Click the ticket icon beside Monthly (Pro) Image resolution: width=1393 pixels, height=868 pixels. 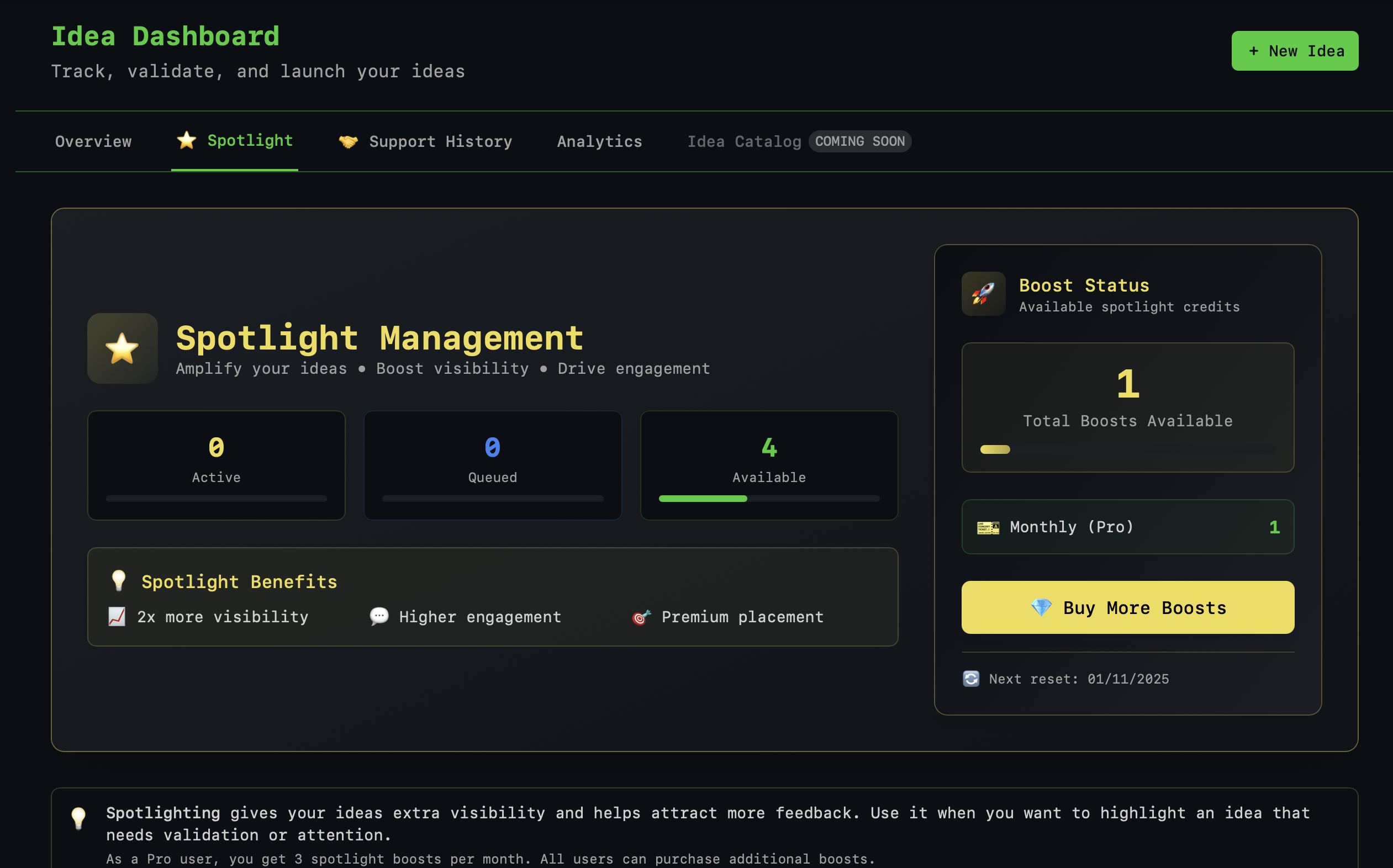tap(988, 527)
